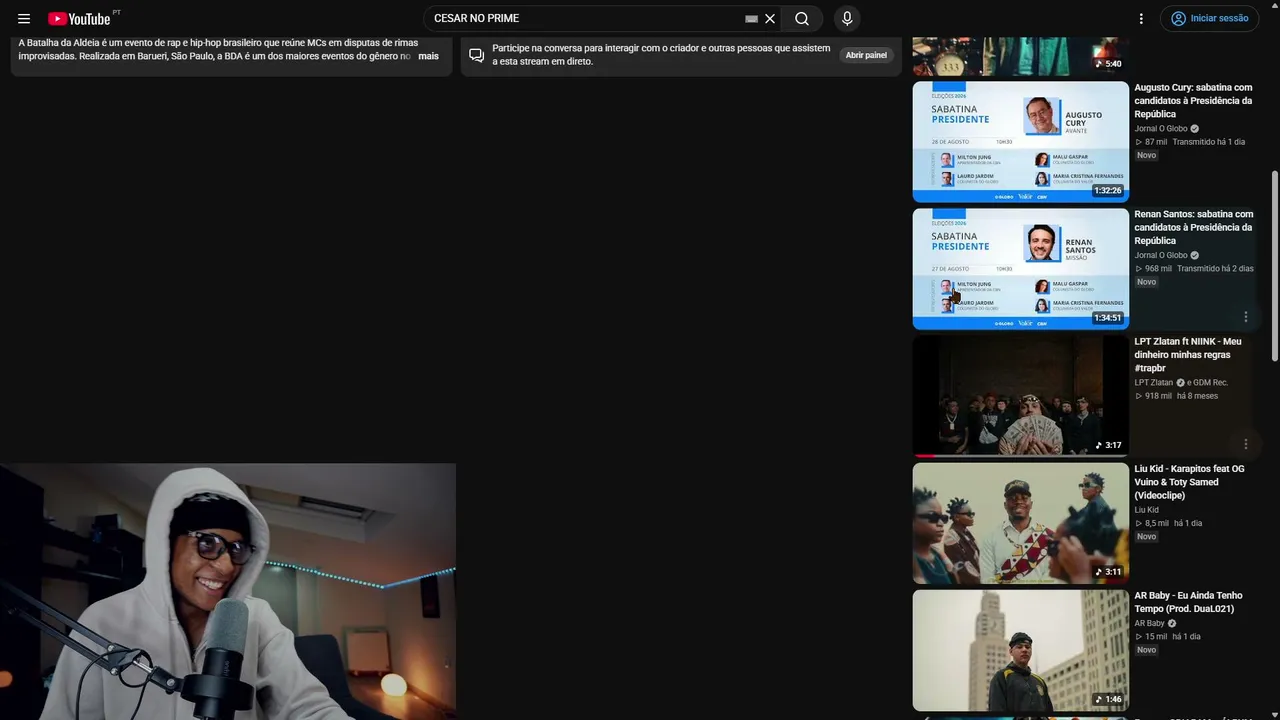The height and width of the screenshot is (720, 1280).
Task: Open the three-dot menu on the LPT Zlatan video
Action: pyautogui.click(x=1246, y=444)
